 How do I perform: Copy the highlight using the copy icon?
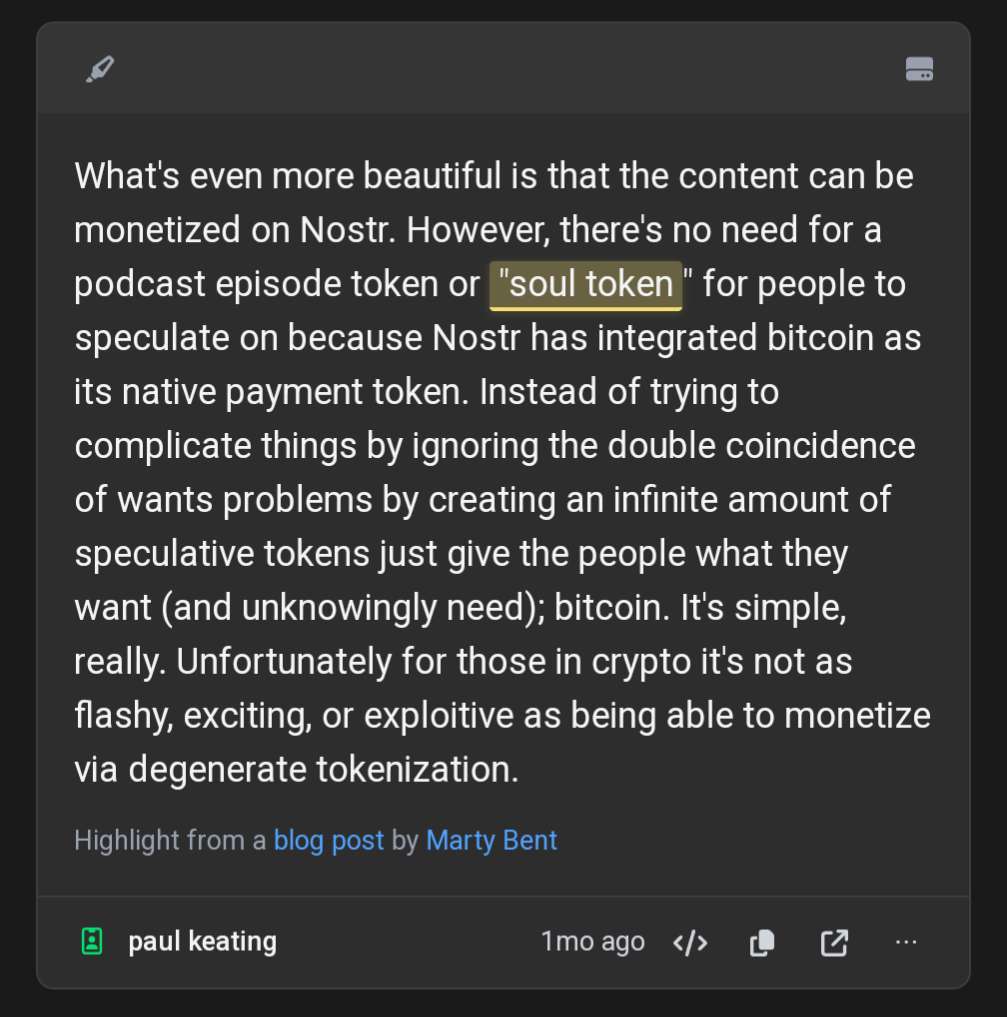[762, 942]
